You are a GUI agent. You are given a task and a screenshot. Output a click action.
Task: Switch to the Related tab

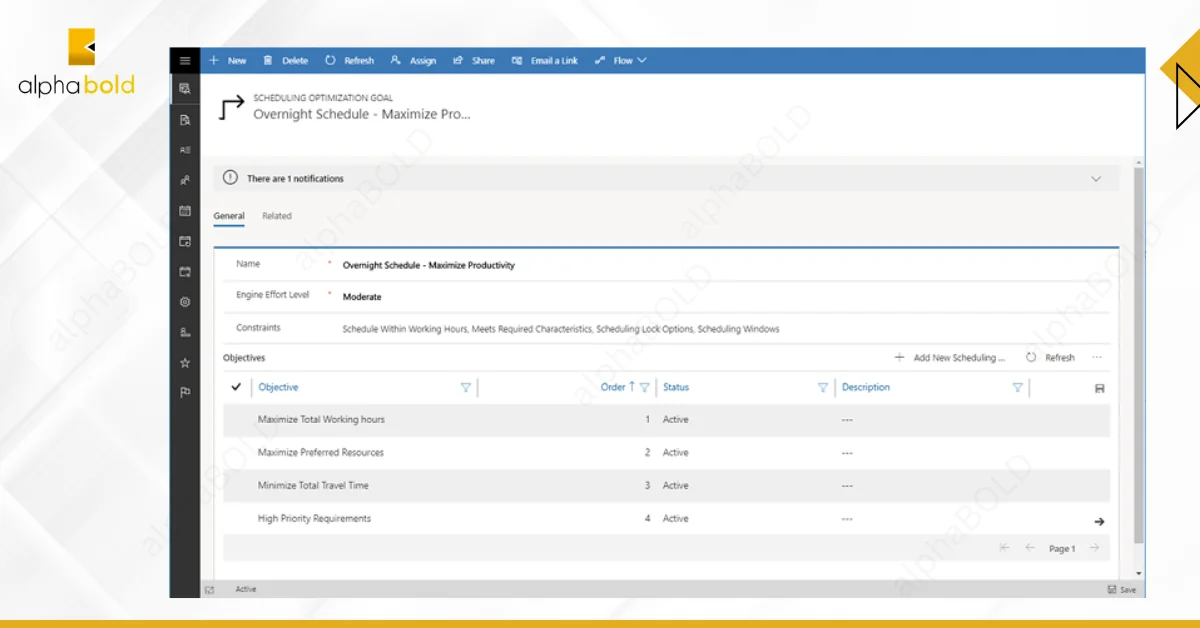(277, 216)
